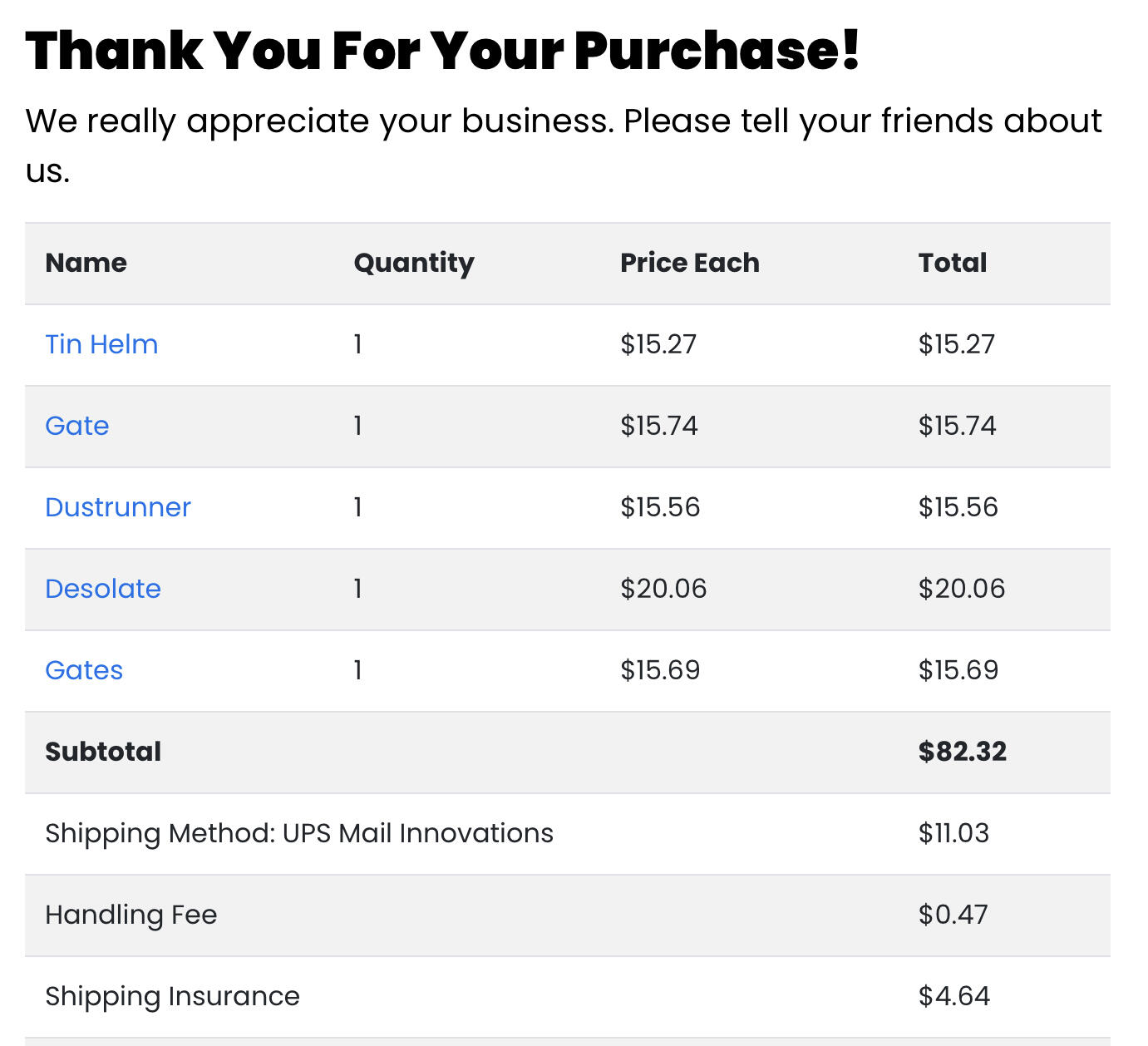Open the Gates product link
1148x1046 pixels.
click(x=84, y=670)
